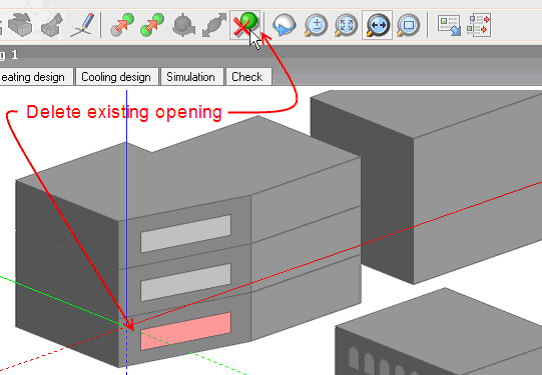Select the pencil Draw construction line tool
The height and width of the screenshot is (375, 542).
pyautogui.click(x=82, y=25)
